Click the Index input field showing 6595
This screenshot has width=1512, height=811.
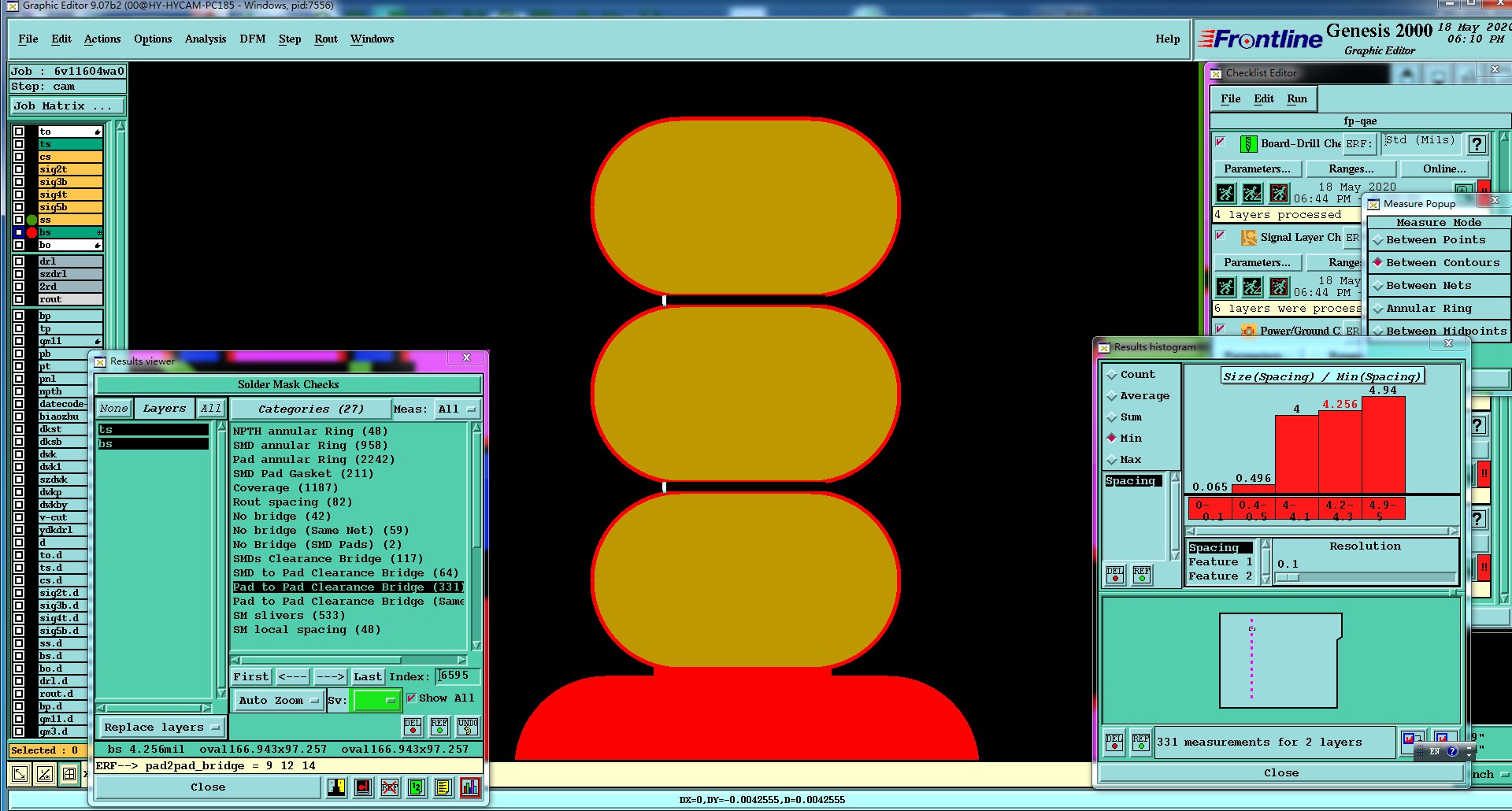(x=459, y=676)
